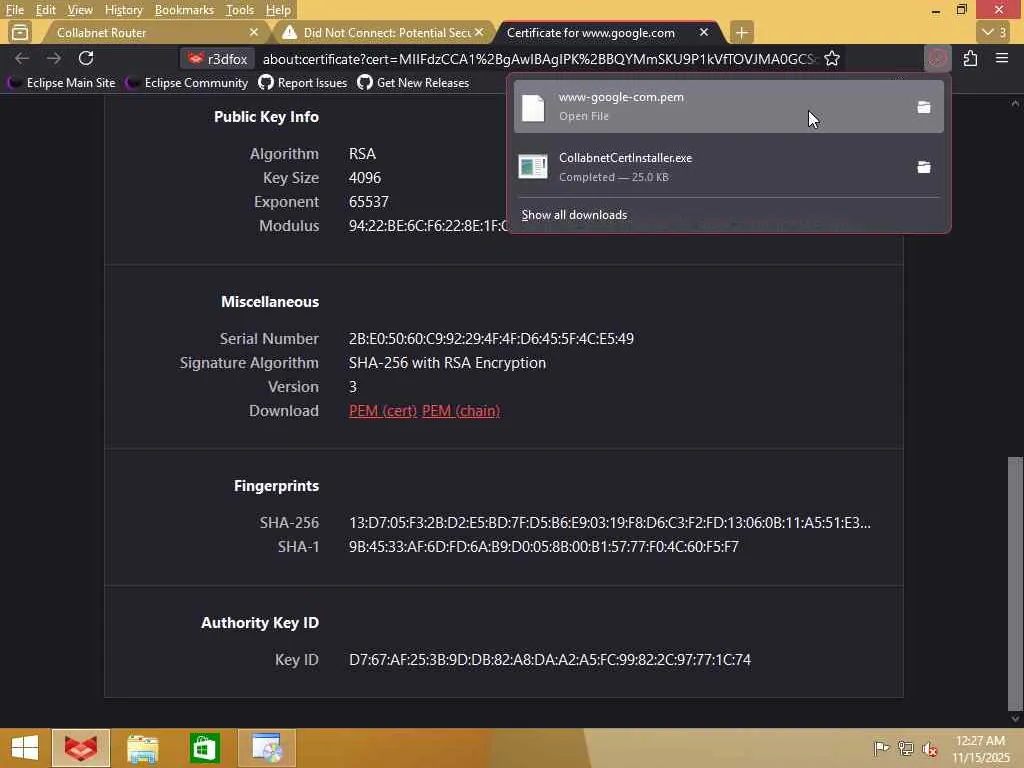Open the Edit menu
The height and width of the screenshot is (768, 1024).
pos(45,10)
